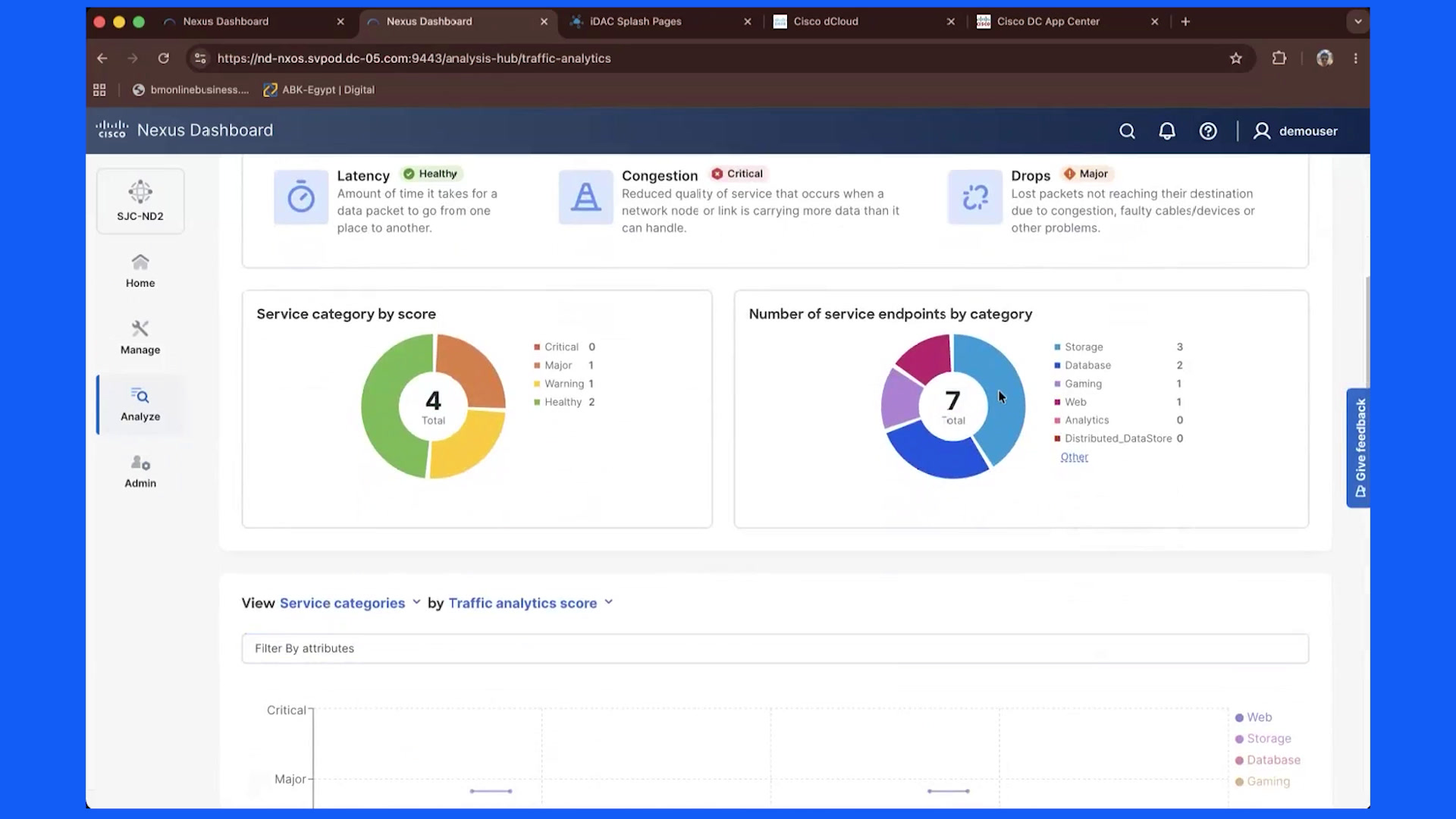This screenshot has width=1456, height=819.
Task: Open the Nexus Dashboard search icon
Action: pos(1127,131)
